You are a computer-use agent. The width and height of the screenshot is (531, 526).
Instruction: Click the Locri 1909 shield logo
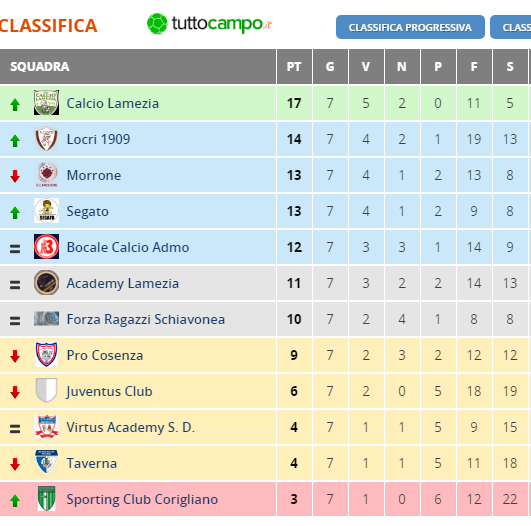46,139
